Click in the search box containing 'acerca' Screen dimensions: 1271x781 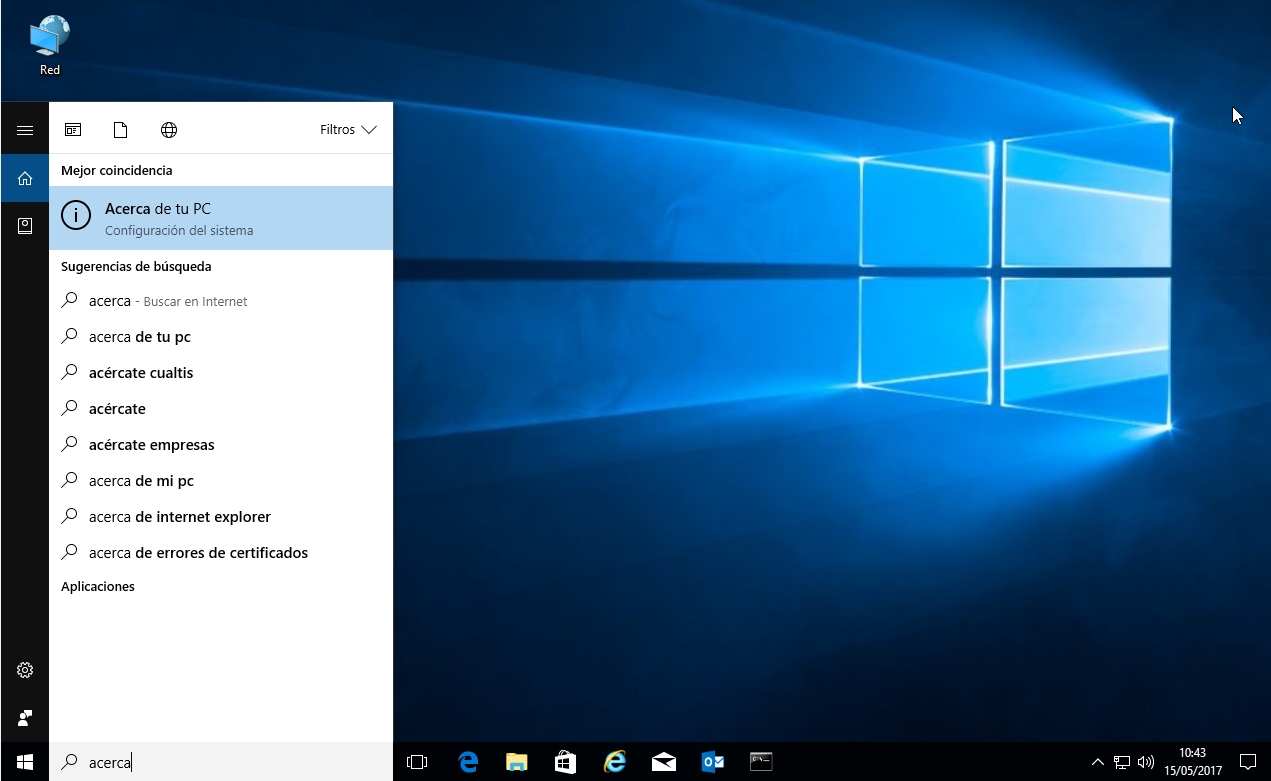(221, 762)
